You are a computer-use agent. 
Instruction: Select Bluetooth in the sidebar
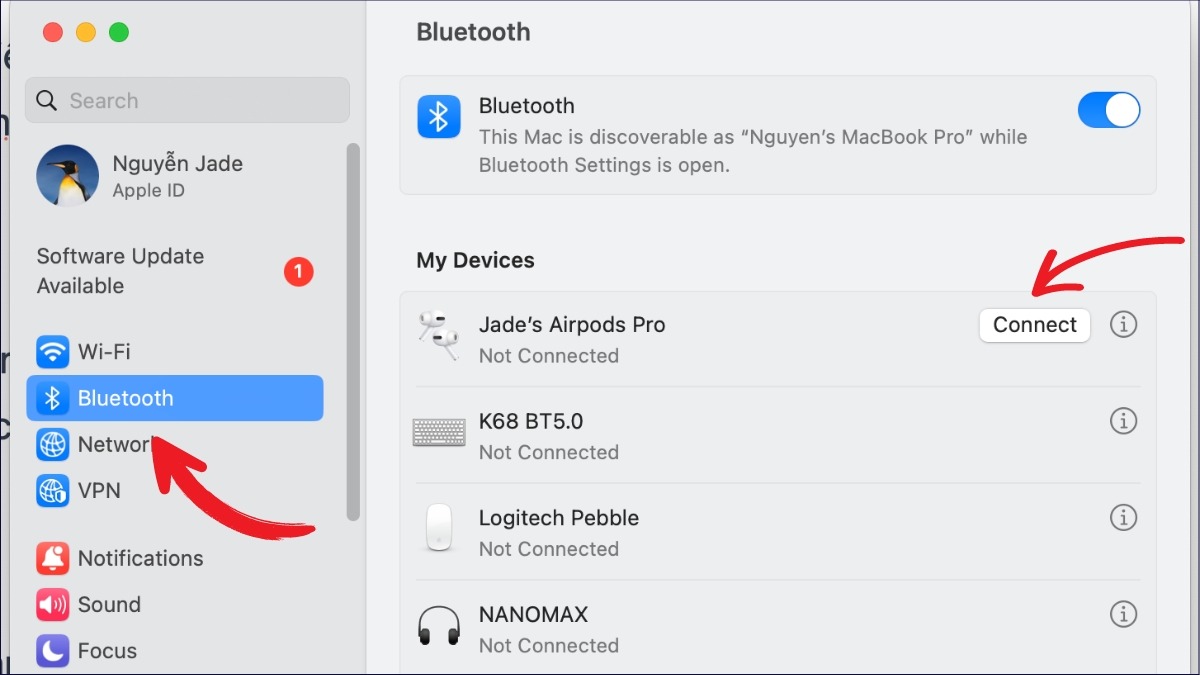pyautogui.click(x=175, y=398)
